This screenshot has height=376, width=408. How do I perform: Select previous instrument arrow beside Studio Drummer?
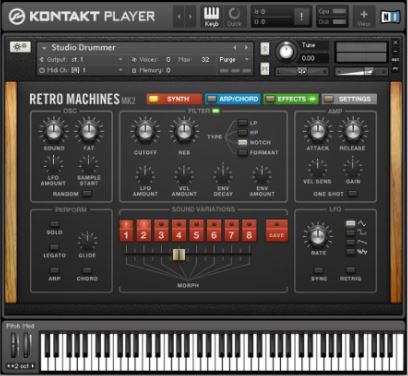point(235,48)
